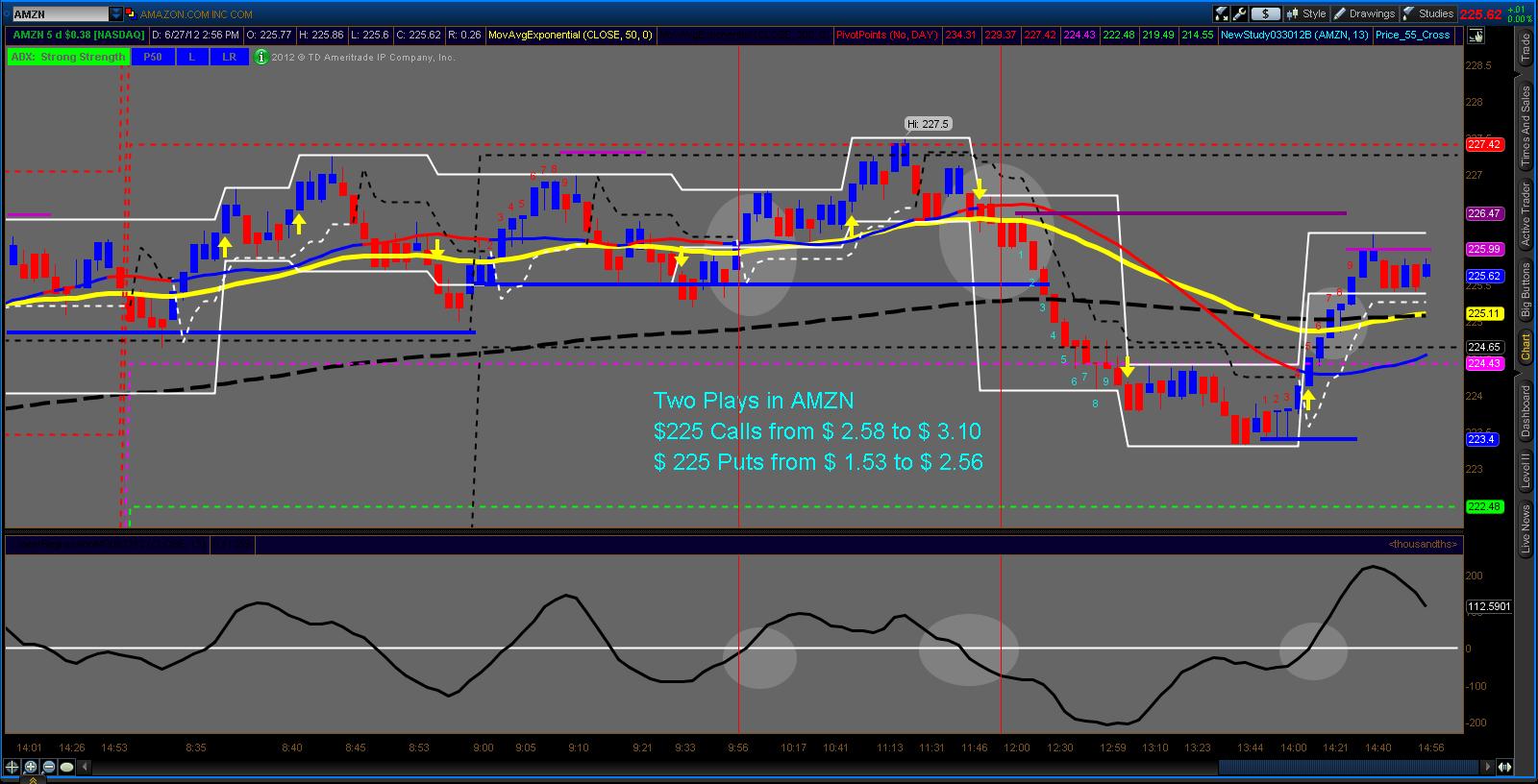Click the NewStudy033012B (AMZN, 13) study label
This screenshot has width=1538, height=784.
click(x=1294, y=36)
